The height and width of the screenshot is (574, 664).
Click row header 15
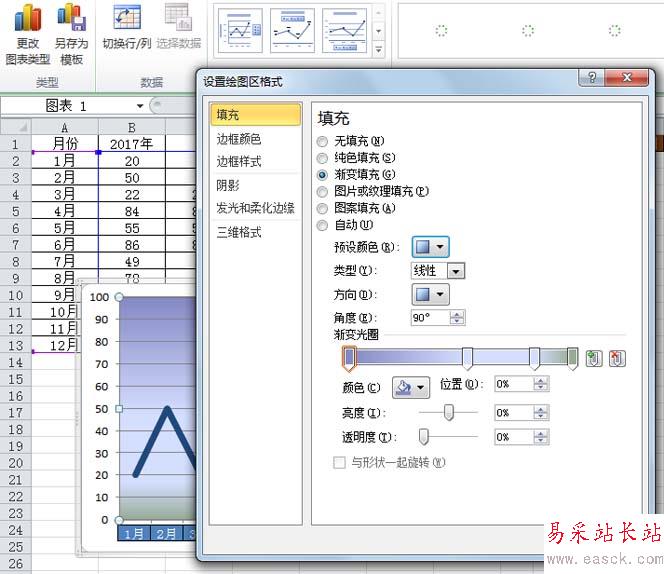[x=16, y=379]
